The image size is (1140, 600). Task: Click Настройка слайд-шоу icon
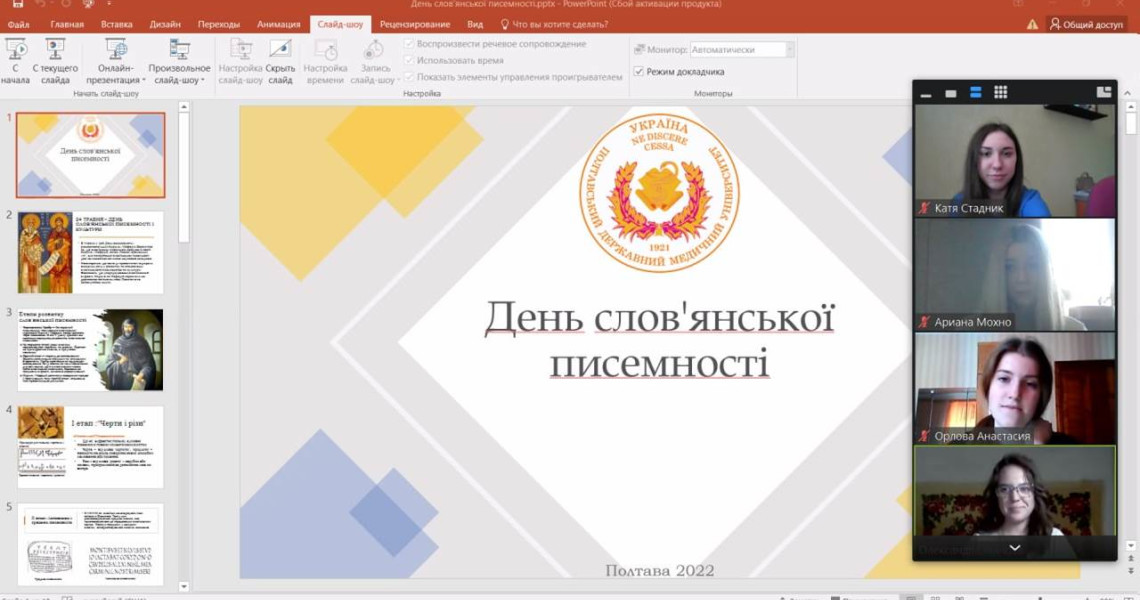coord(241,49)
